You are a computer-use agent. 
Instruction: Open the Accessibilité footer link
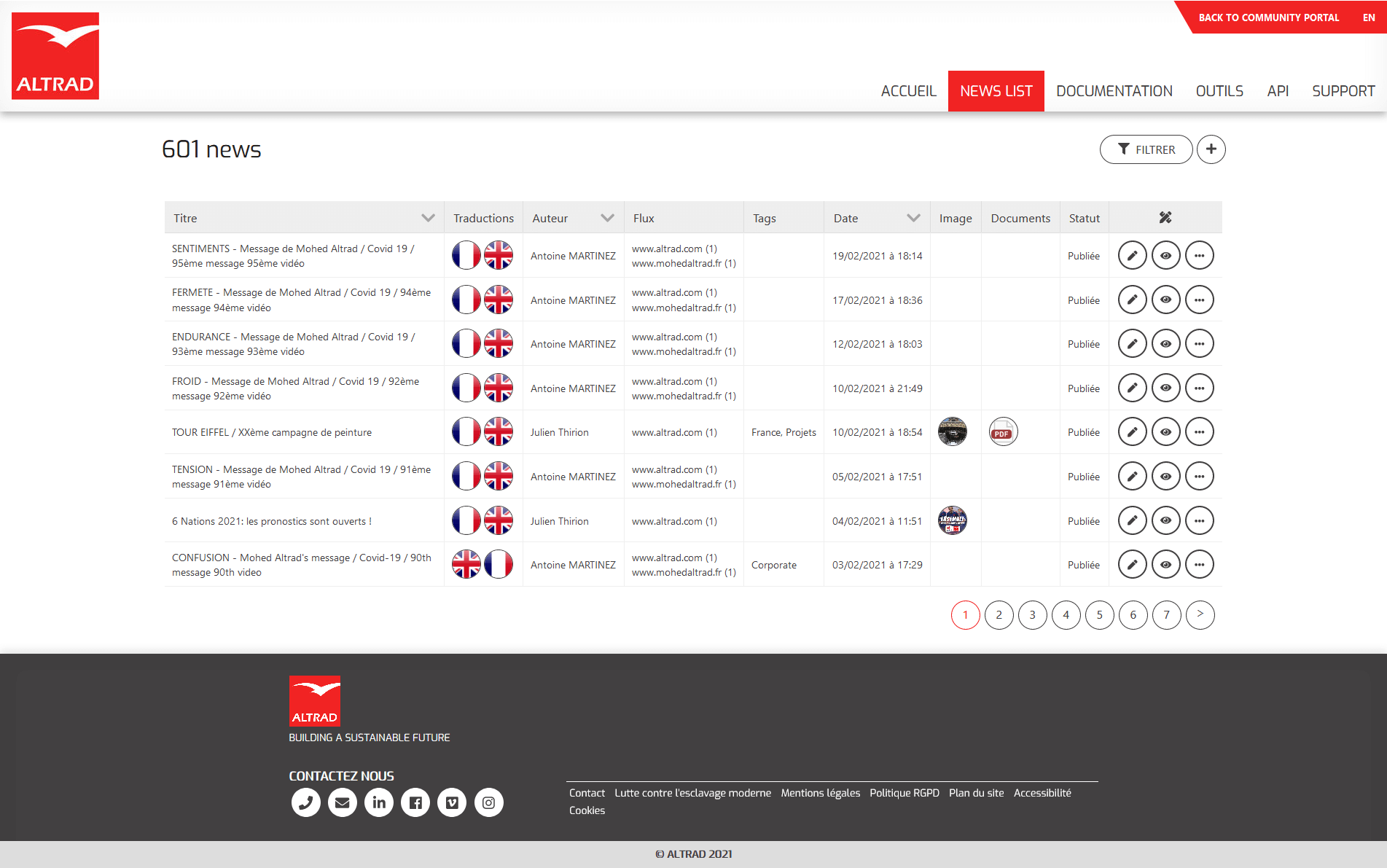(x=1042, y=793)
